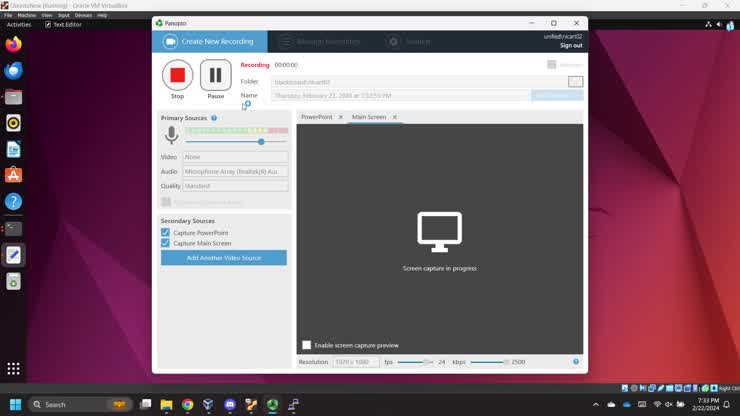
Task: Show applications grid in Ubuntu dock
Action: 13,368
